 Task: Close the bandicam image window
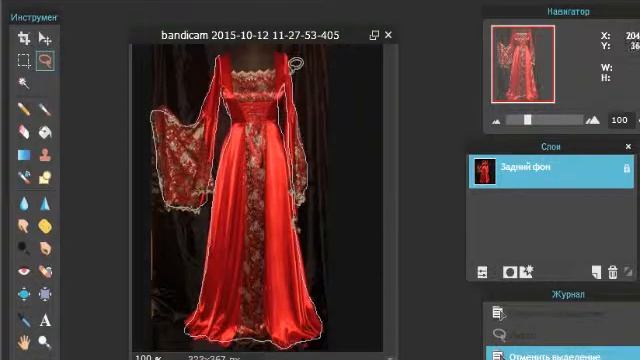pyautogui.click(x=388, y=35)
